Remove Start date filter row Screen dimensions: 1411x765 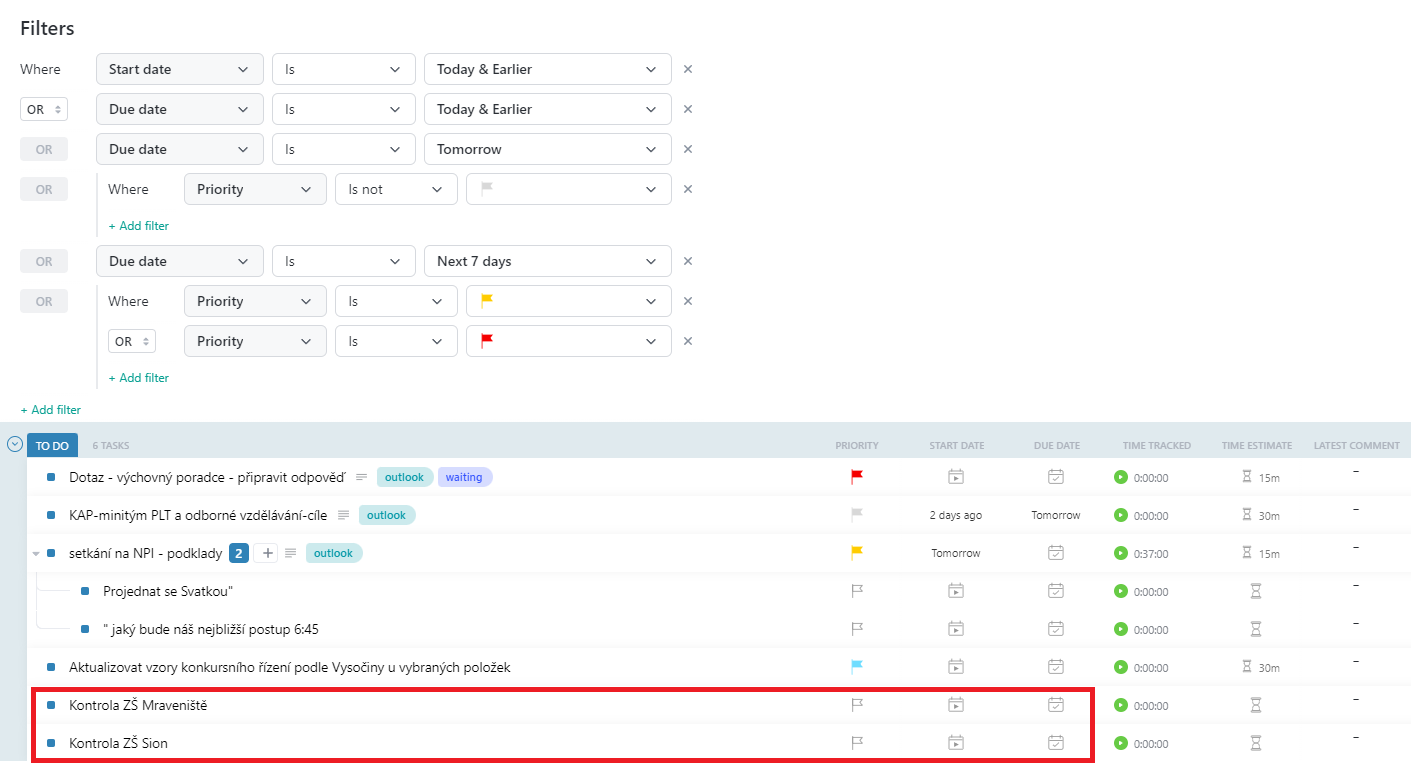click(687, 69)
